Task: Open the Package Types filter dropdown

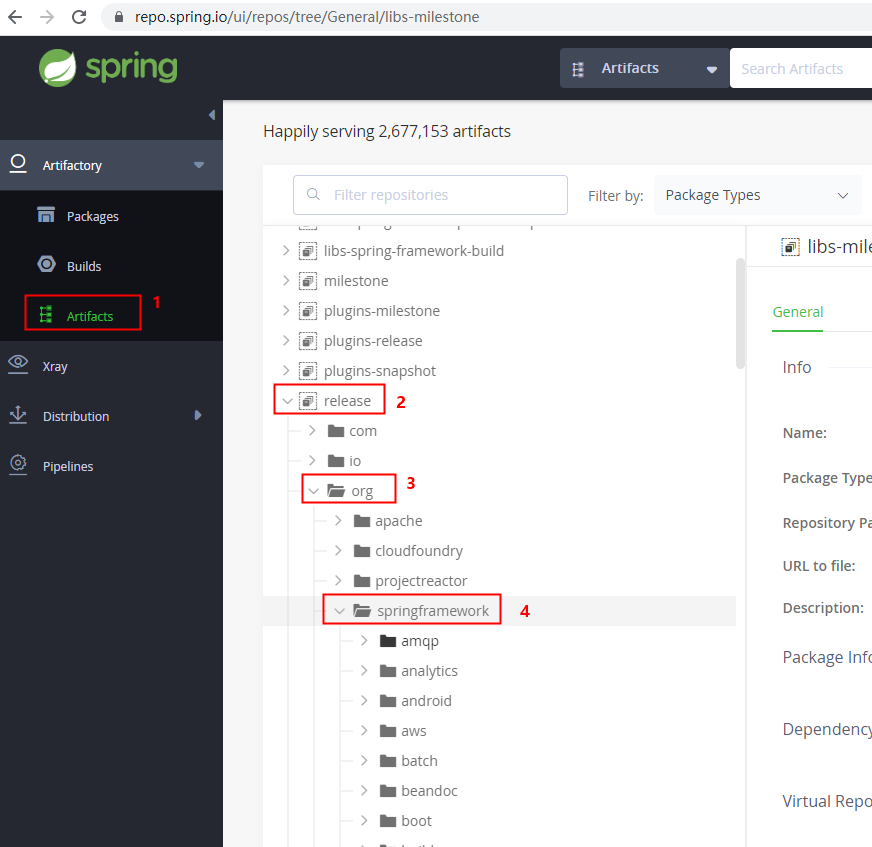Action: 757,195
